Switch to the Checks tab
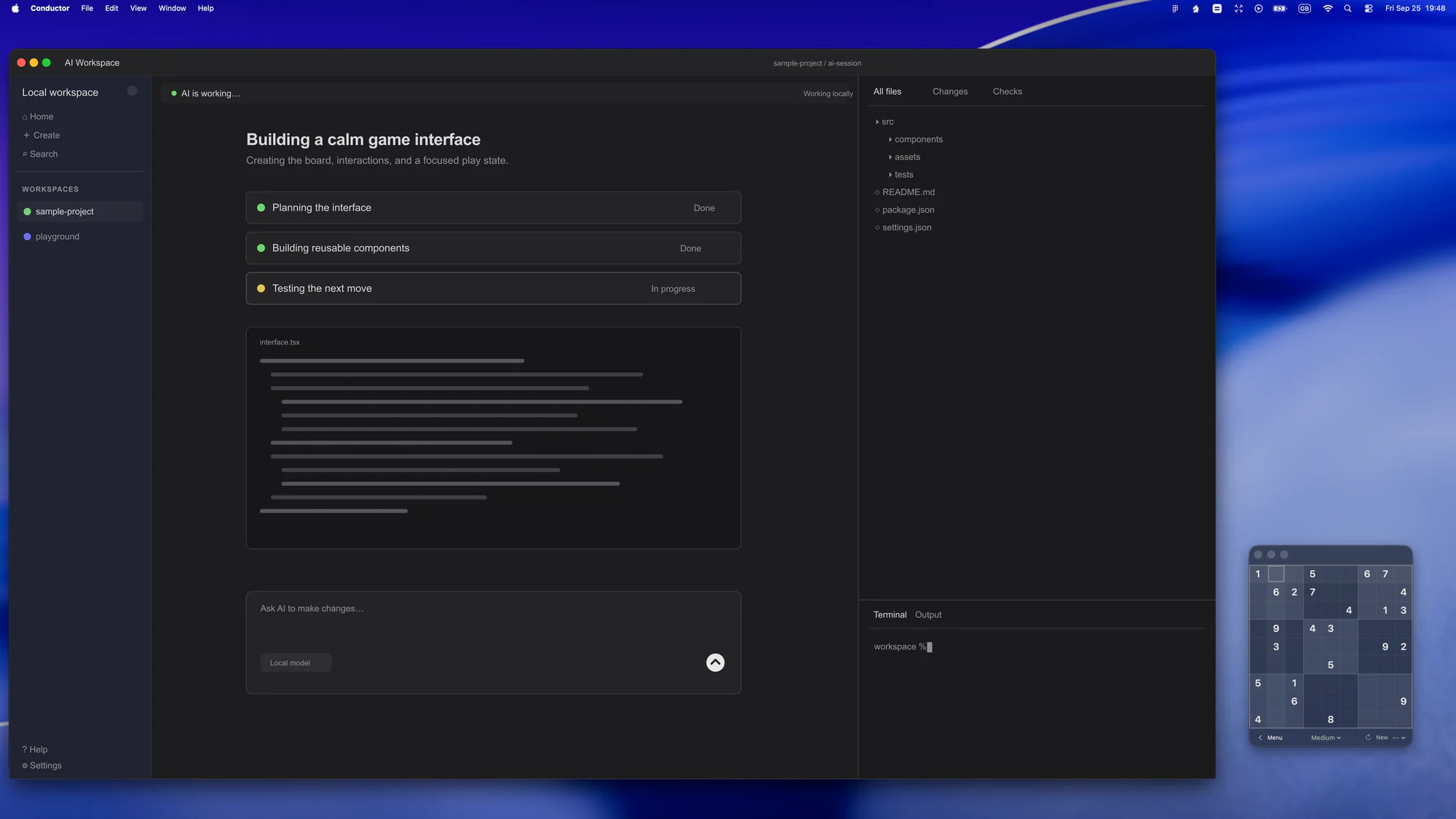The height and width of the screenshot is (819, 1456). (1008, 92)
